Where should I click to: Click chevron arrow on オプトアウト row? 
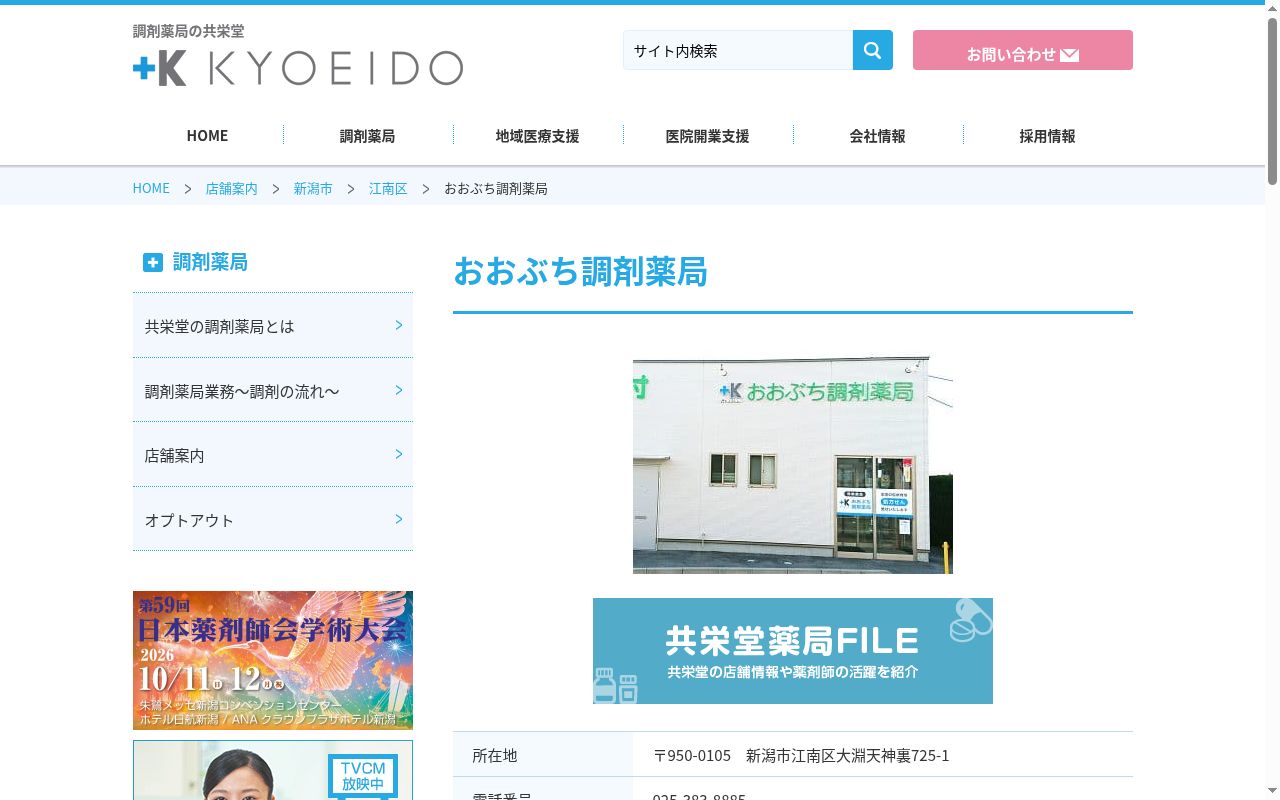pyautogui.click(x=399, y=519)
